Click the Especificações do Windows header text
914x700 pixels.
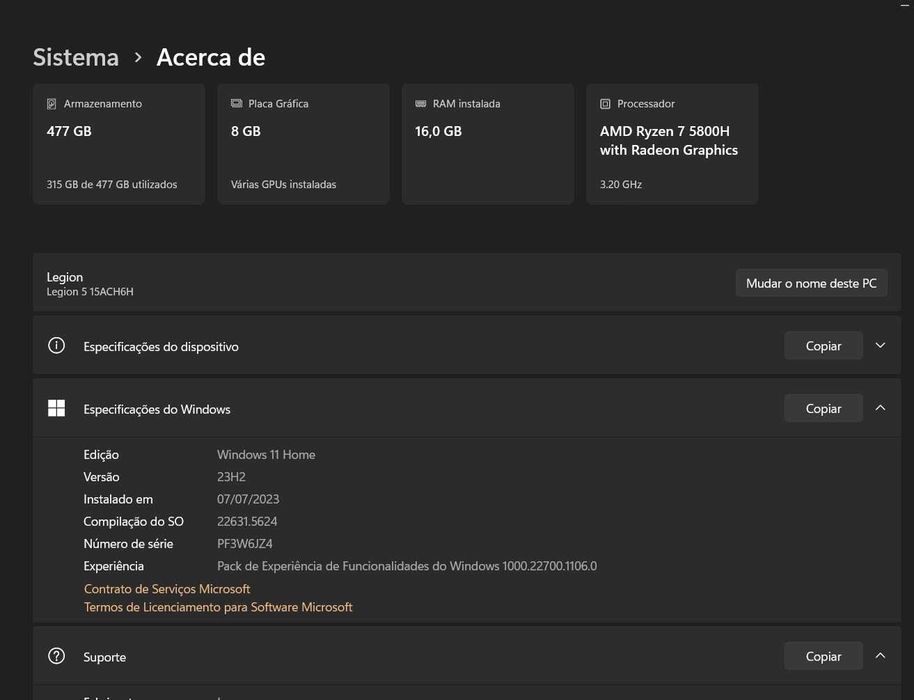[157, 409]
